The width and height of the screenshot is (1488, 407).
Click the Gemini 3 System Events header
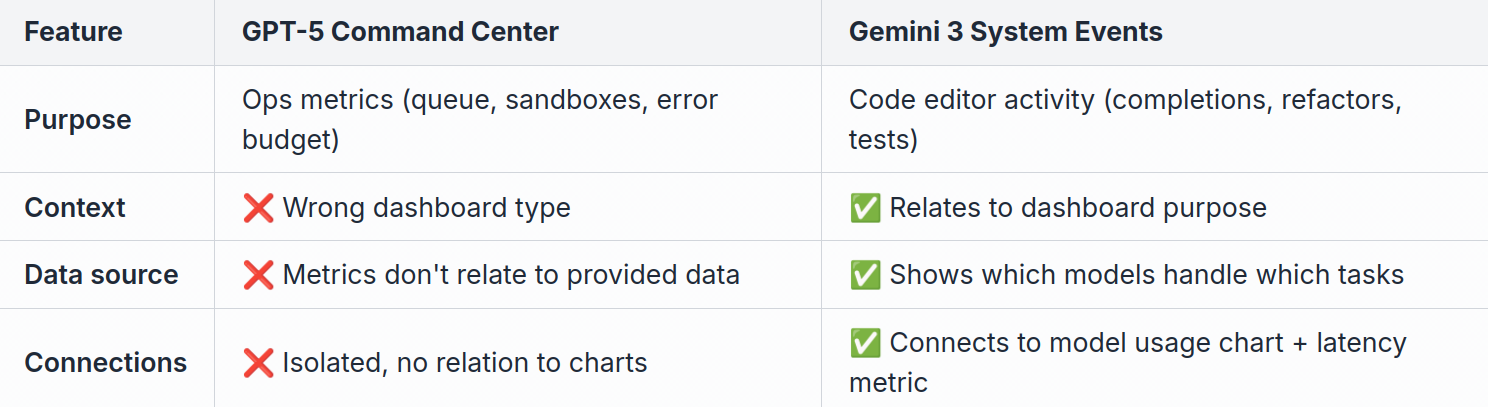[1005, 32]
